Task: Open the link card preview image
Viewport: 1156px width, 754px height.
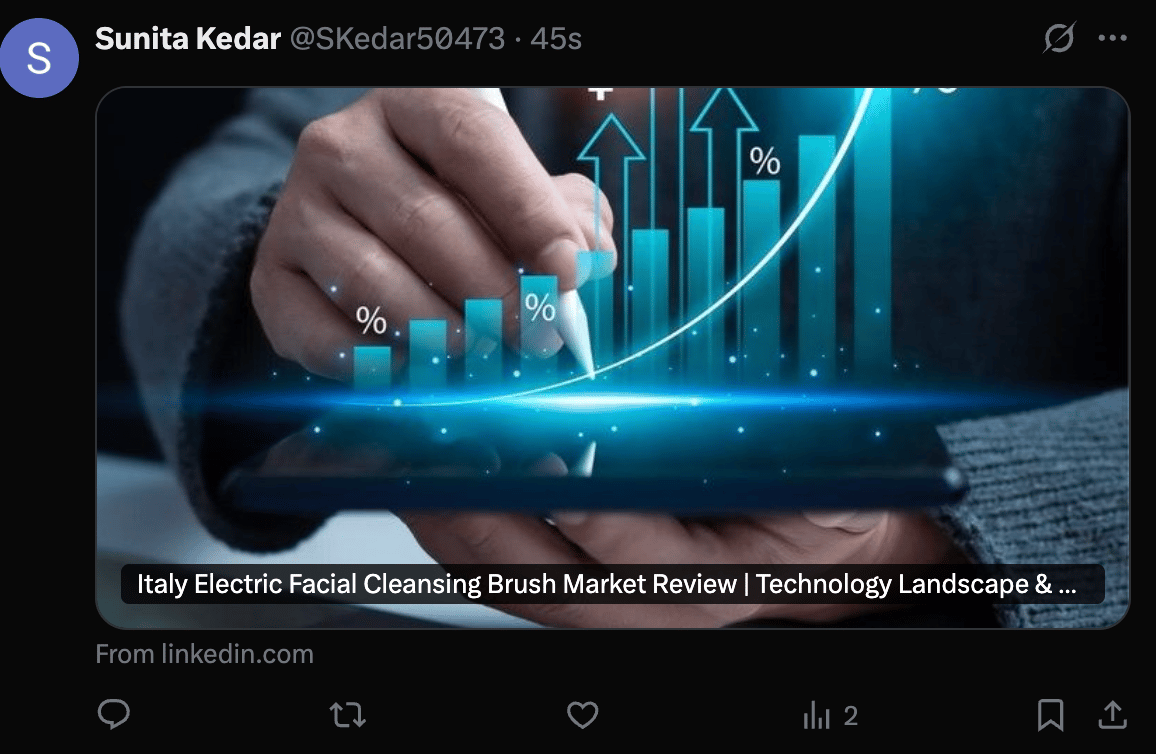Action: [x=613, y=357]
